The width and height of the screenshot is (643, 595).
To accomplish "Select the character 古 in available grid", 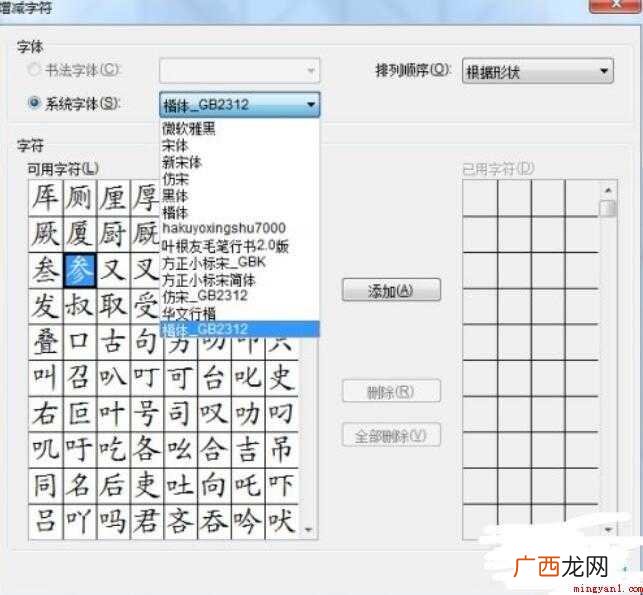I will [114, 343].
